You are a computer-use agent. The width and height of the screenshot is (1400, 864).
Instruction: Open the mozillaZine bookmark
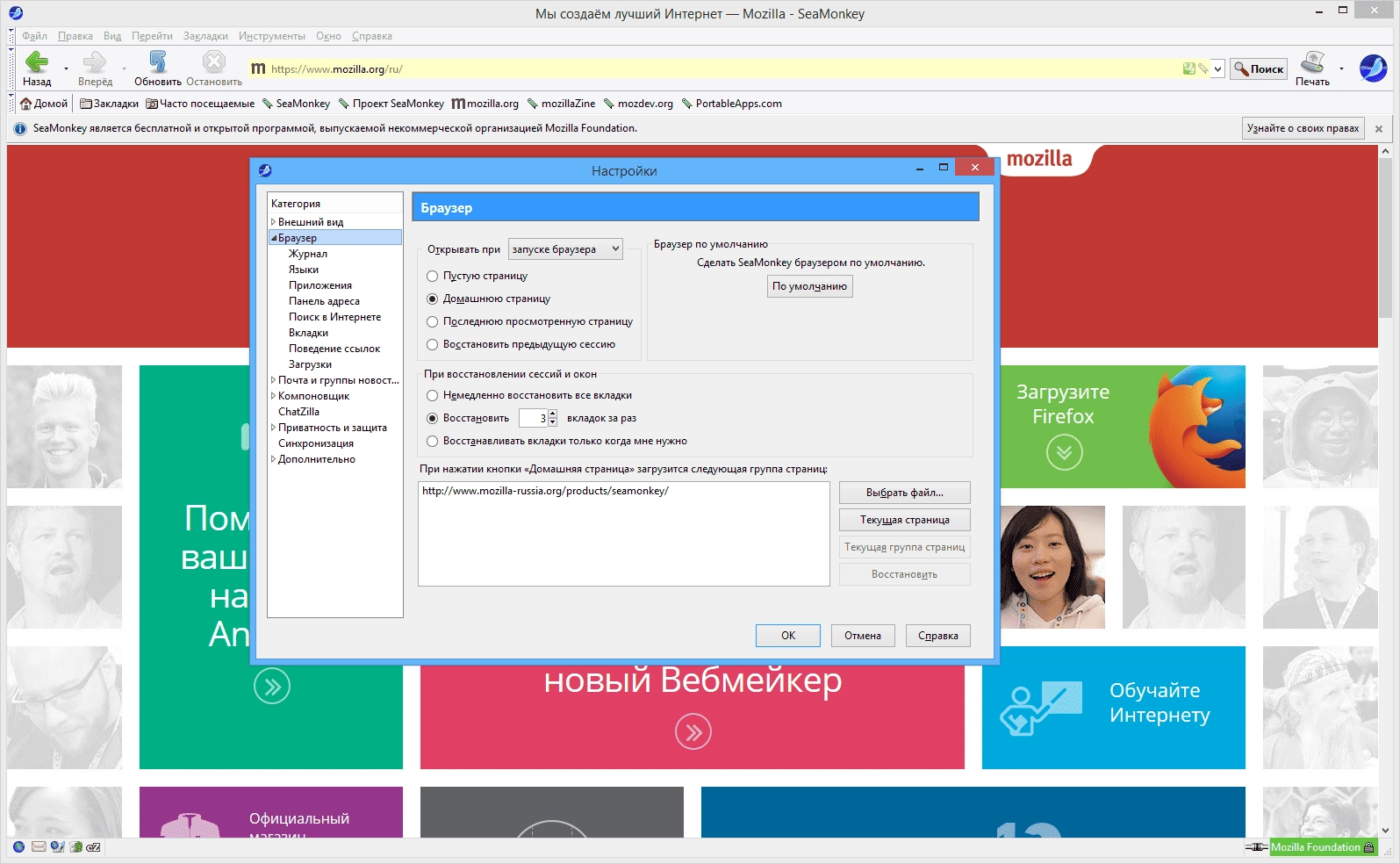point(561,104)
